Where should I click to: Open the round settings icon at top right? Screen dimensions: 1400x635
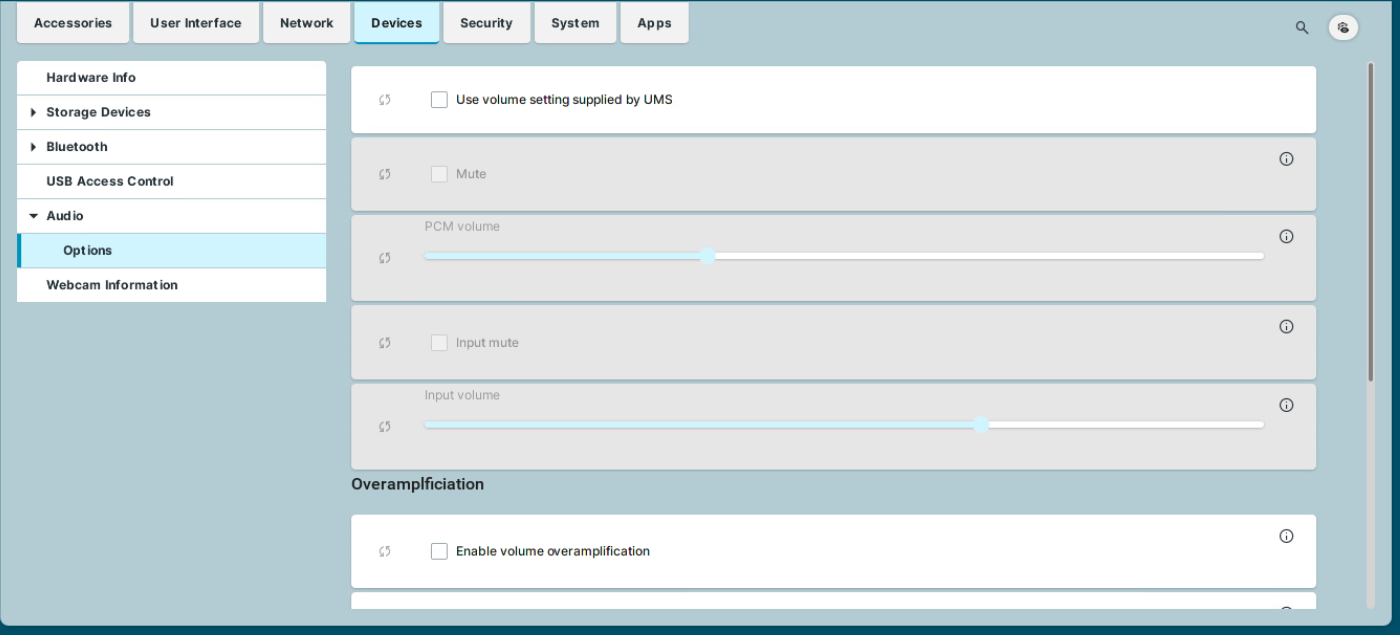click(x=1343, y=28)
